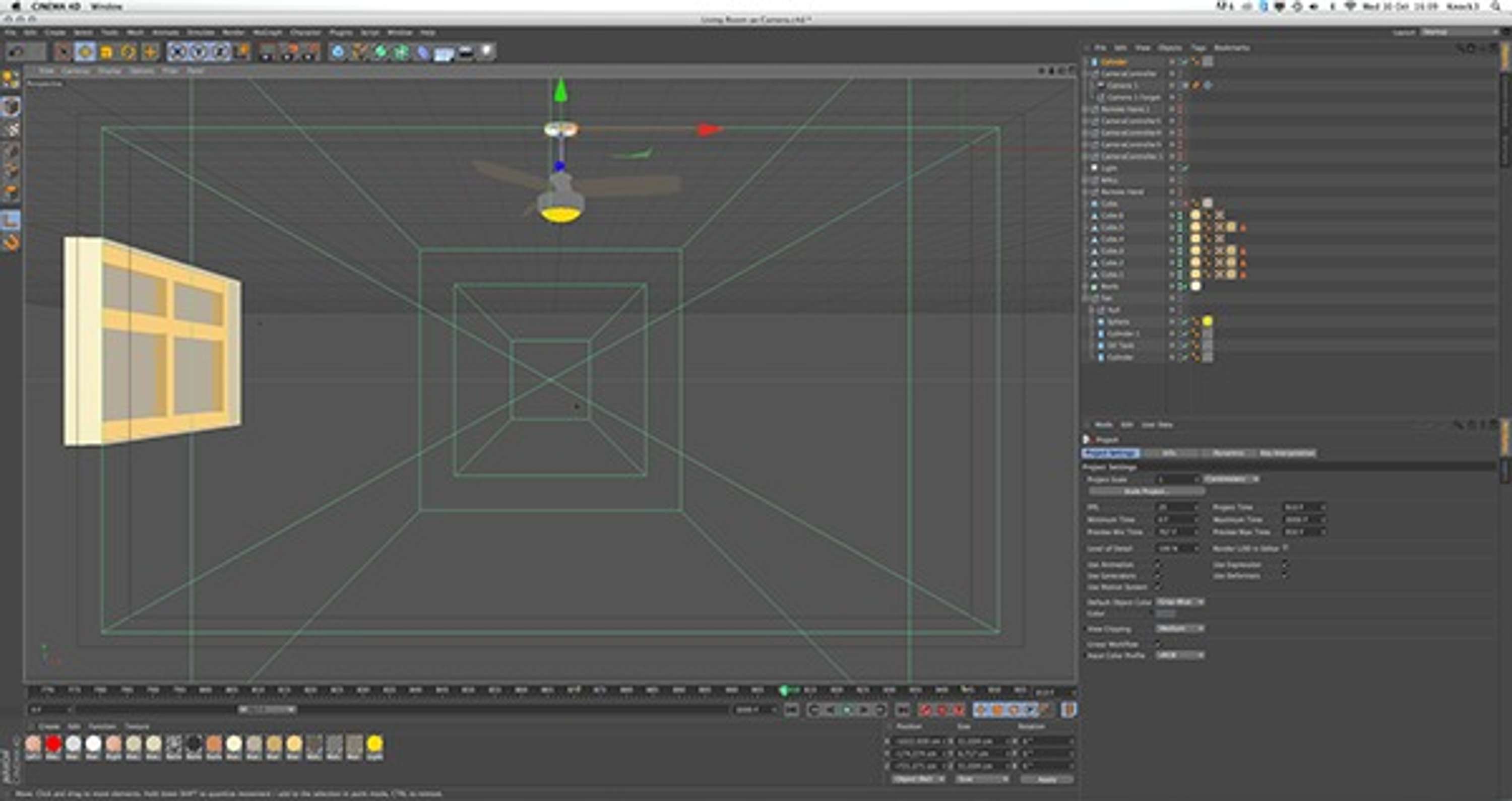
Task: Click the green timeline playhead marker
Action: 784,691
